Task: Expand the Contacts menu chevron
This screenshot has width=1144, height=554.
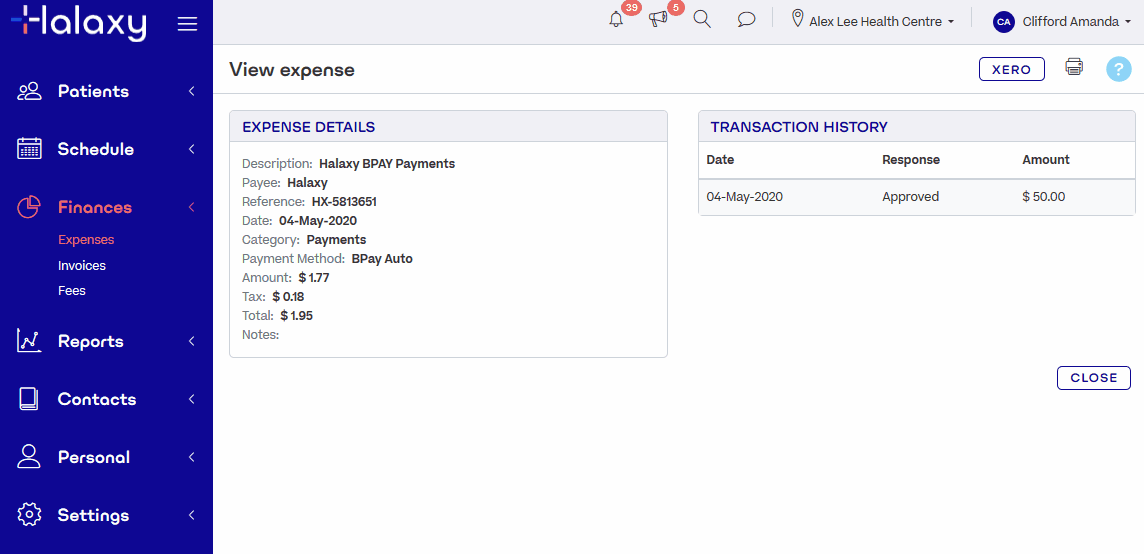Action: [x=192, y=399]
